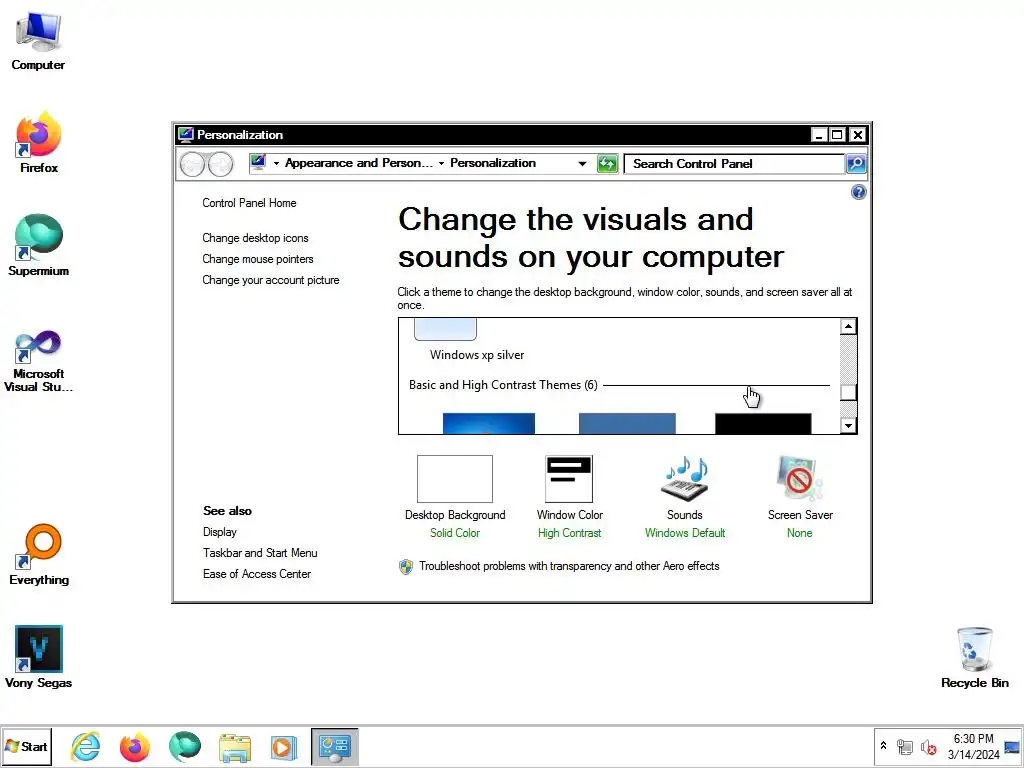The image size is (1024, 768).
Task: Click the muted volume tray icon
Action: pos(928,746)
